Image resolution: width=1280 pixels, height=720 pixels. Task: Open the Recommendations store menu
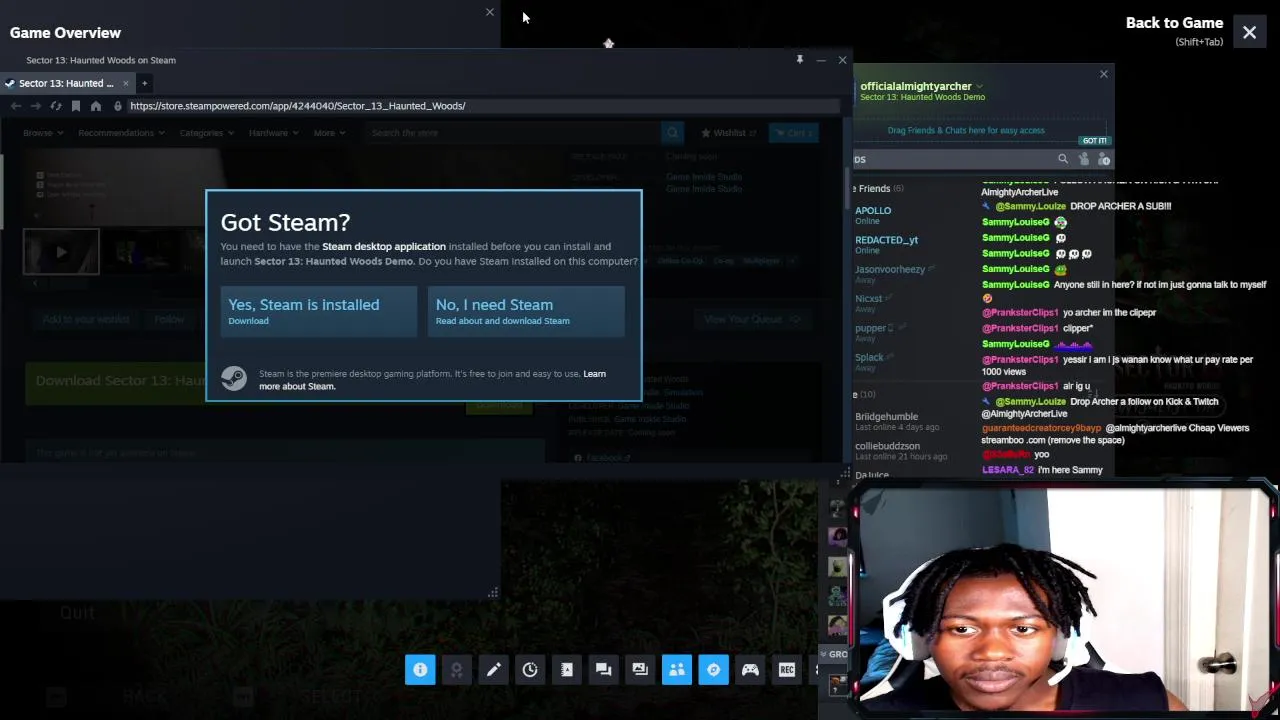120,133
